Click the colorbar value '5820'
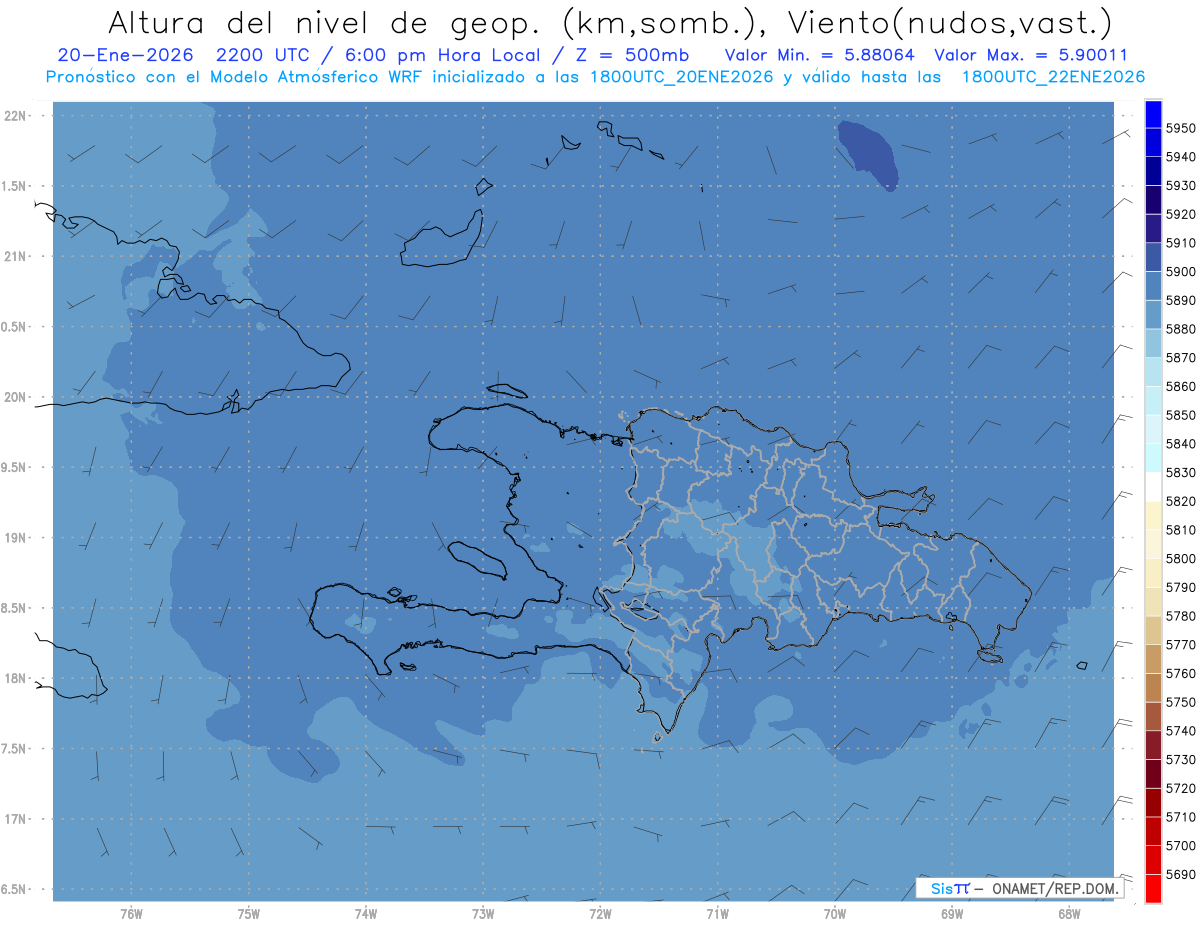Viewport: 1200px width, 927px height. coord(1180,501)
